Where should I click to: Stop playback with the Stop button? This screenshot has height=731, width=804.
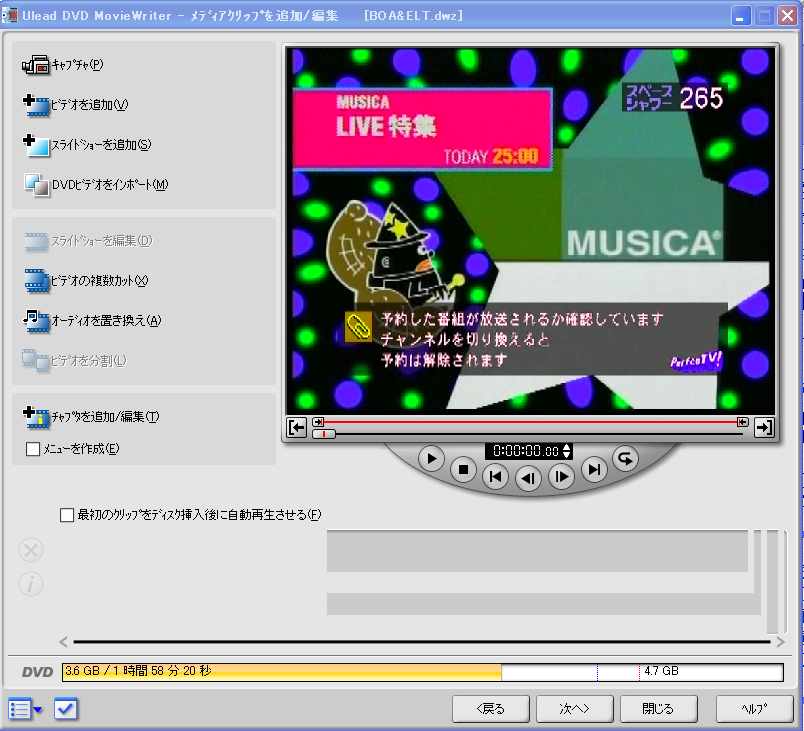point(464,470)
